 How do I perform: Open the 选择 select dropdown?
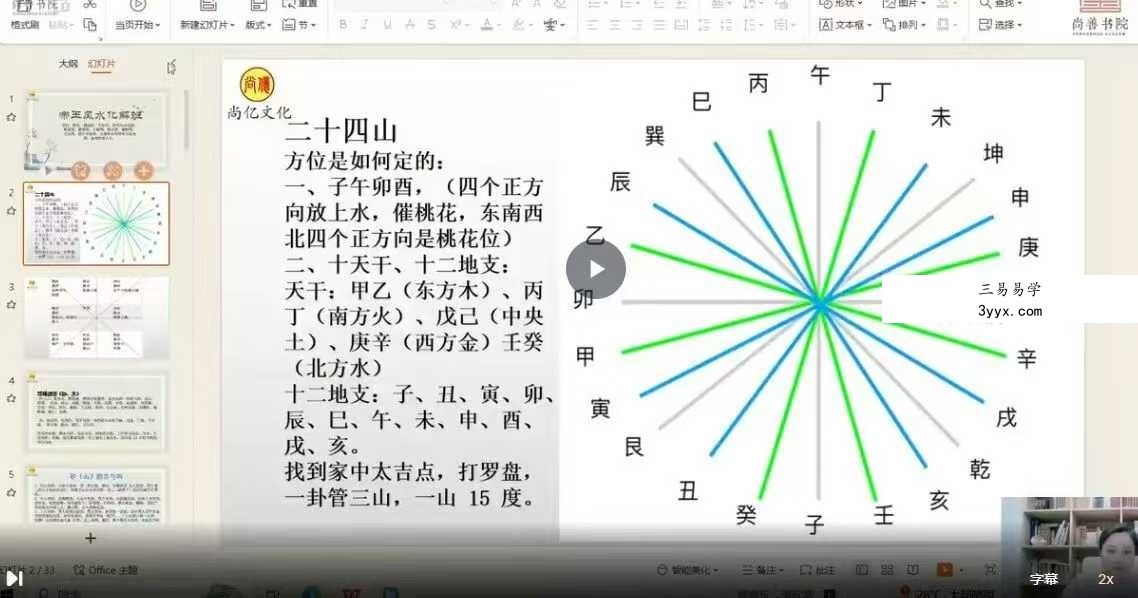(1000, 25)
